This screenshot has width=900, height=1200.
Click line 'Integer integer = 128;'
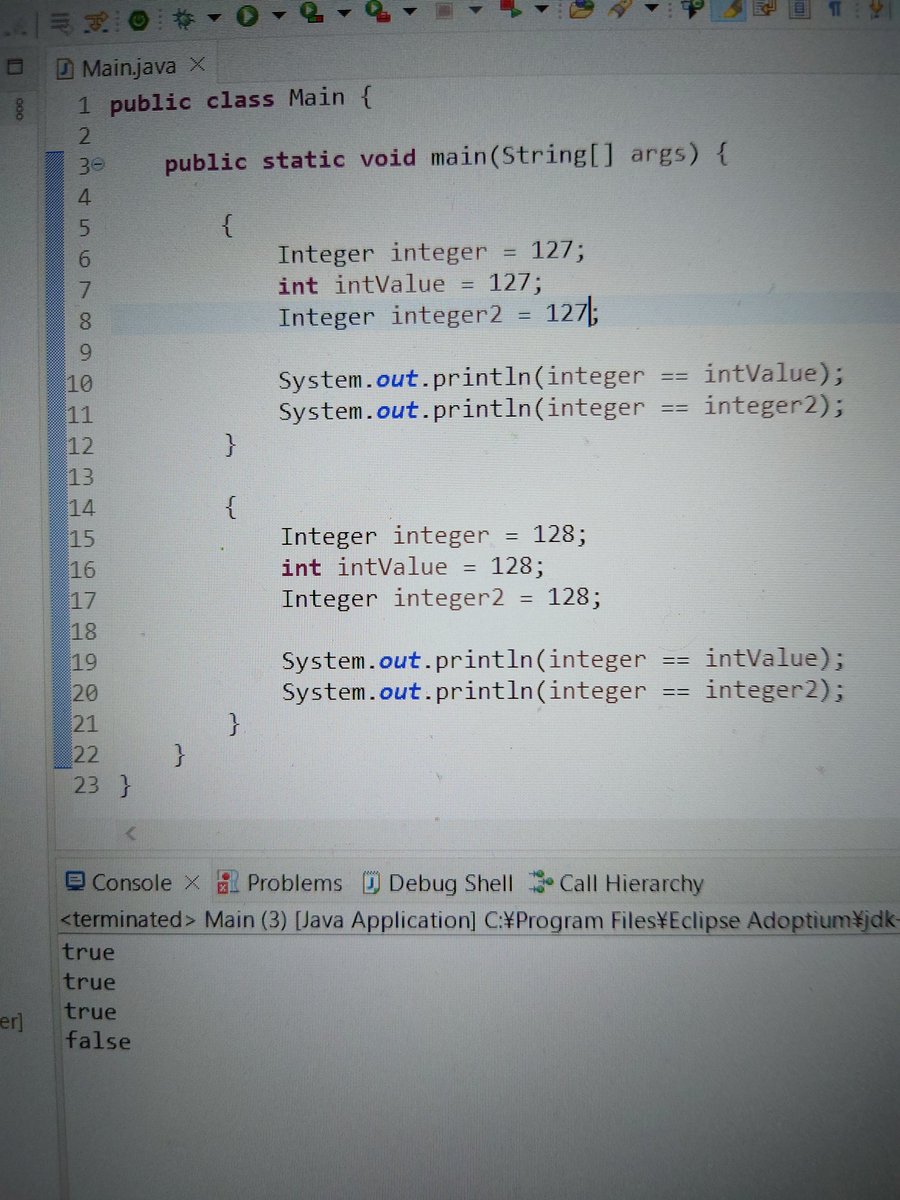(434, 535)
